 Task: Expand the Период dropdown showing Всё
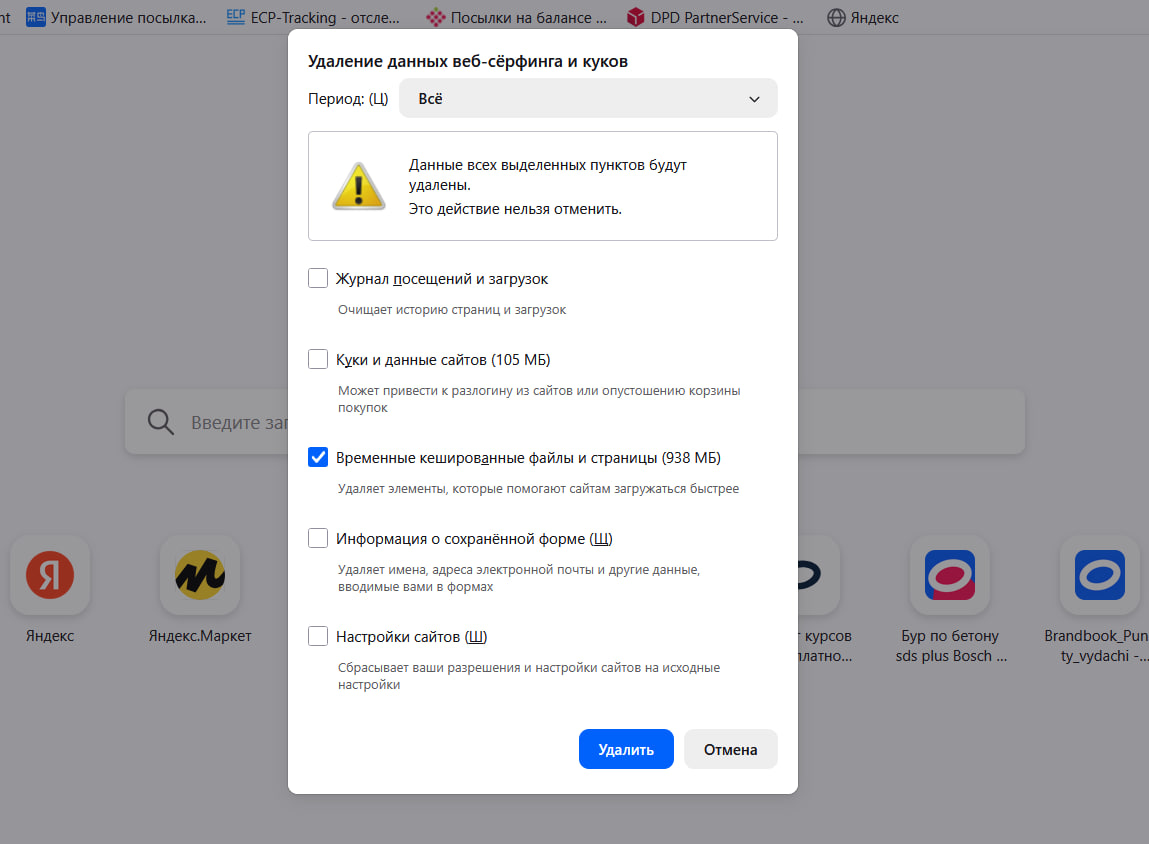588,98
